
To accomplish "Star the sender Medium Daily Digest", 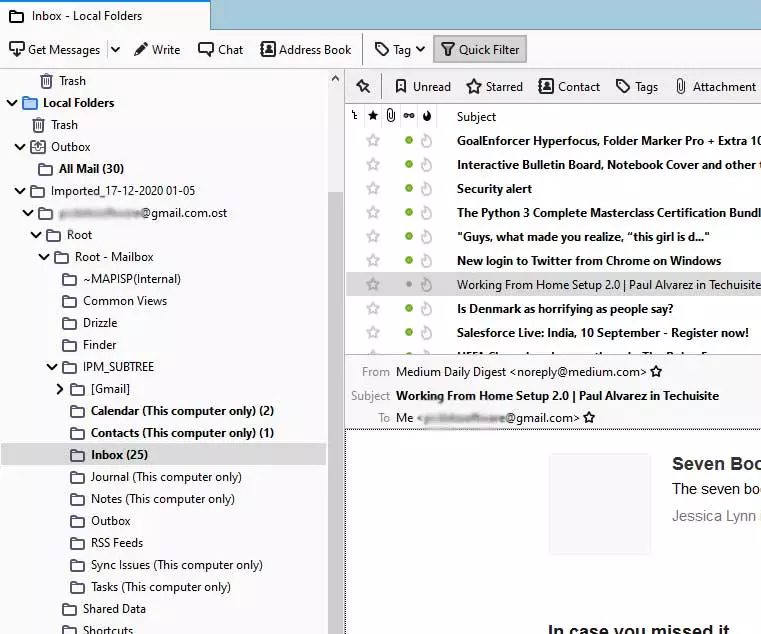I will pyautogui.click(x=656, y=372).
